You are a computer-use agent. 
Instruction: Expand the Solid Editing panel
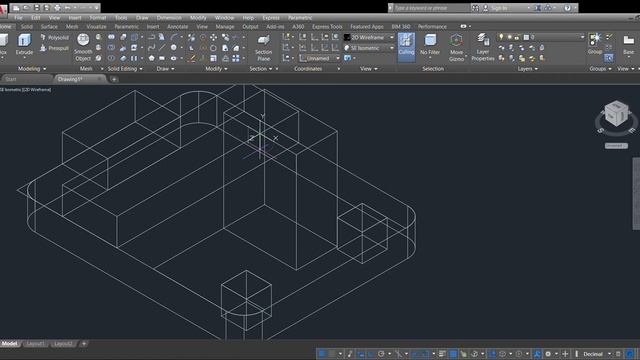pos(124,69)
